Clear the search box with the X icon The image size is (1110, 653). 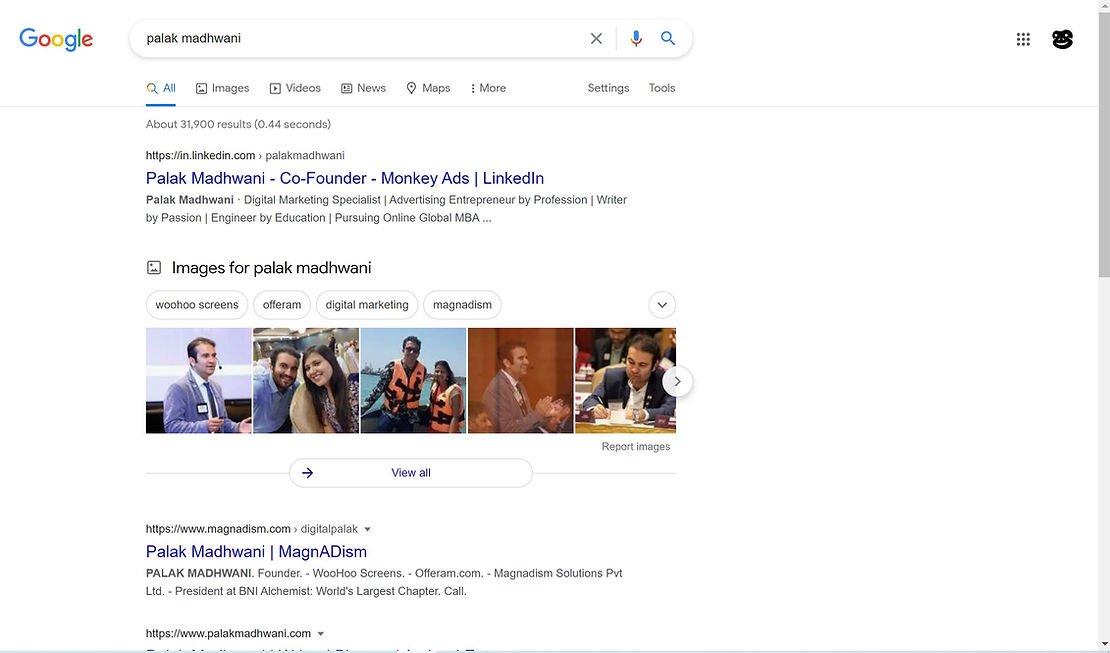pyautogui.click(x=596, y=39)
